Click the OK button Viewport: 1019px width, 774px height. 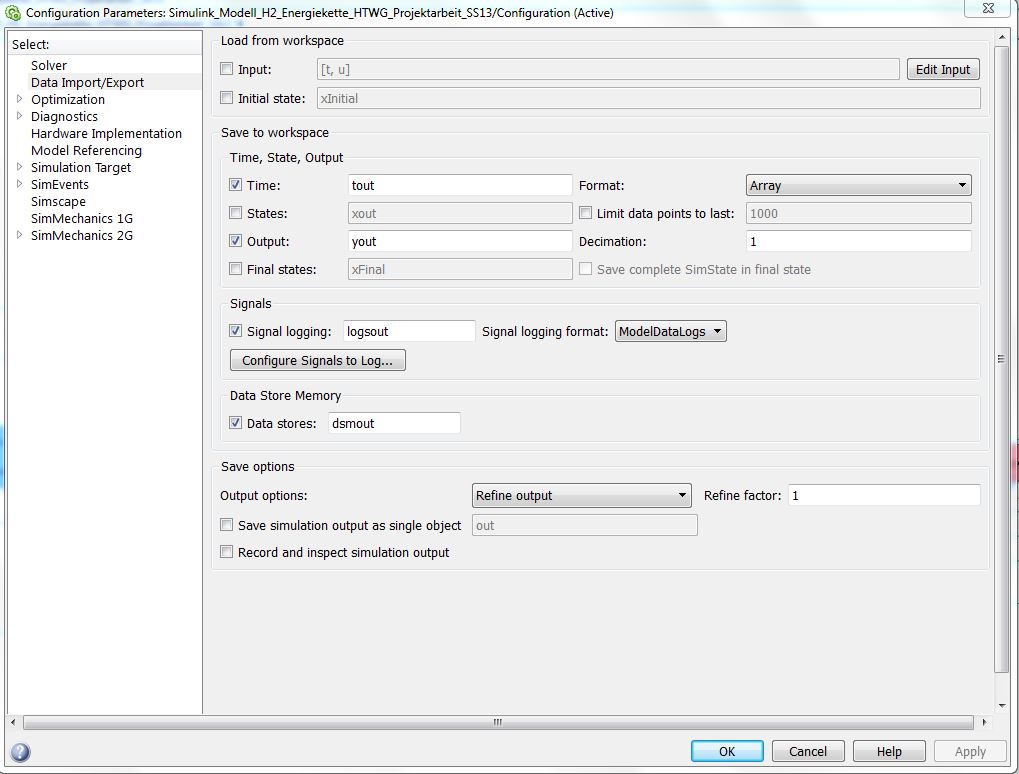coord(727,751)
